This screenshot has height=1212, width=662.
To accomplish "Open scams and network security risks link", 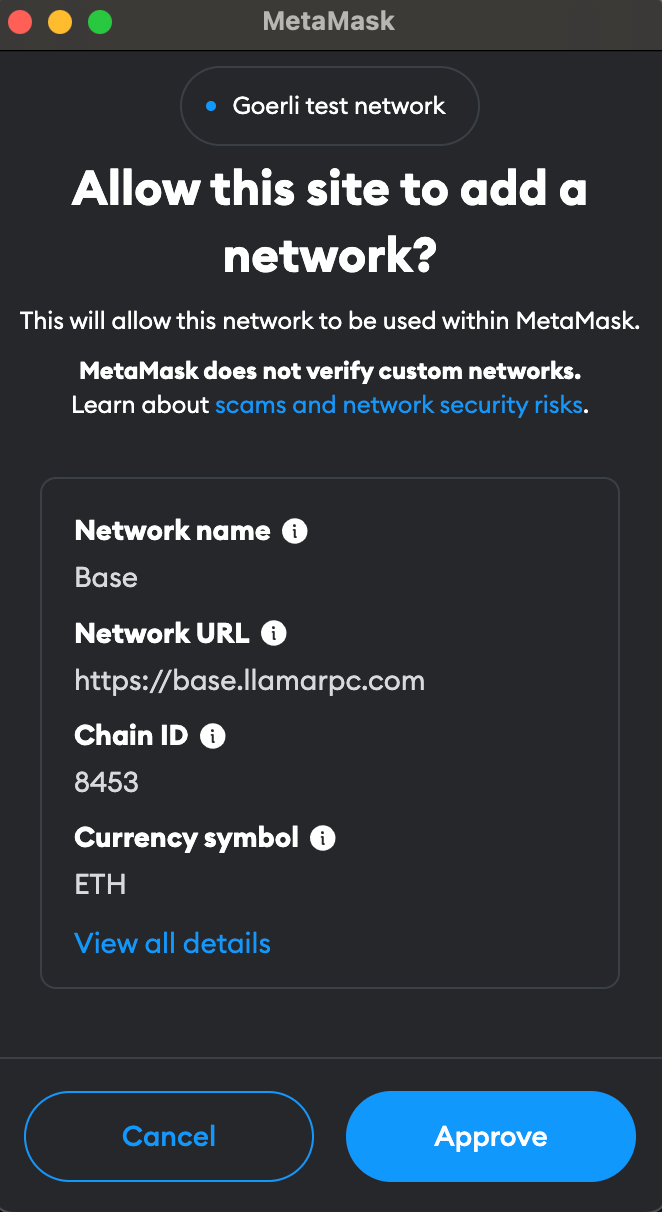I will coord(399,405).
